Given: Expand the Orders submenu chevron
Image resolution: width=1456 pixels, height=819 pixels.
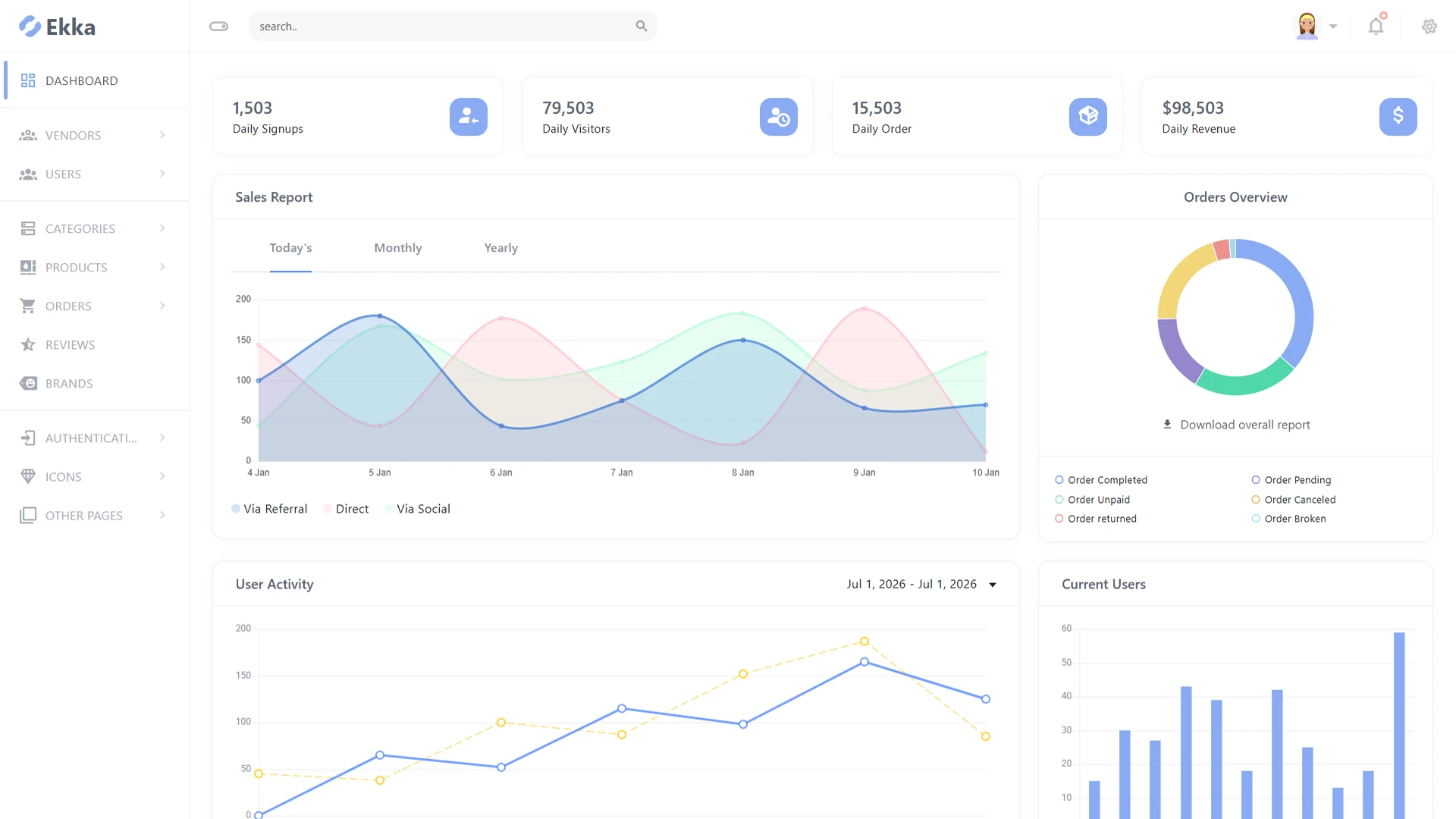Looking at the screenshot, I should [162, 306].
